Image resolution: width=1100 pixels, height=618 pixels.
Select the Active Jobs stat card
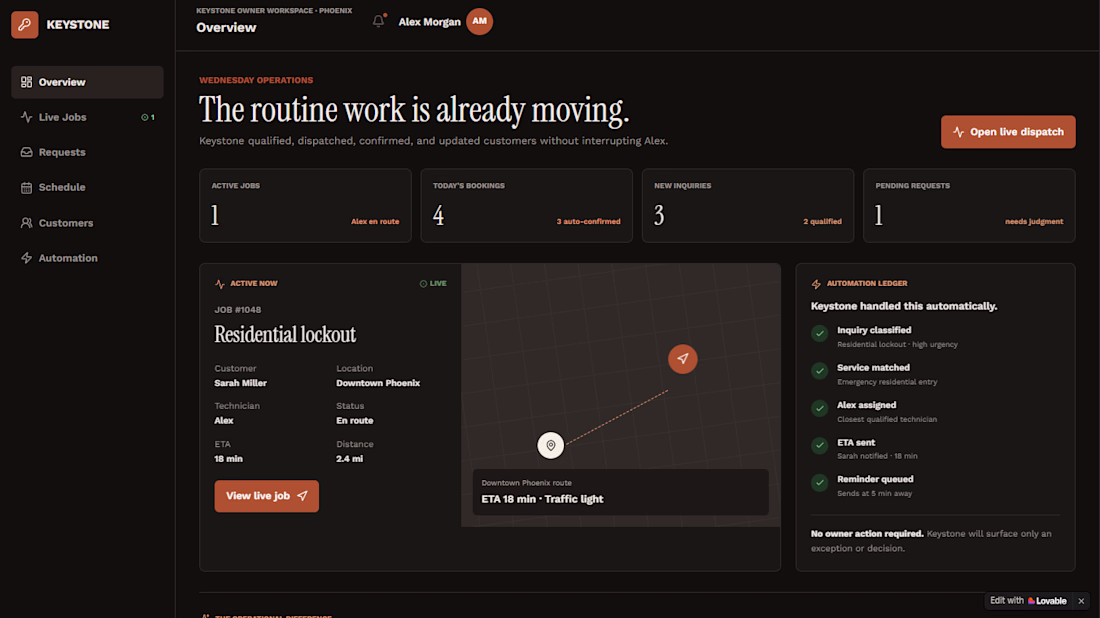(305, 206)
